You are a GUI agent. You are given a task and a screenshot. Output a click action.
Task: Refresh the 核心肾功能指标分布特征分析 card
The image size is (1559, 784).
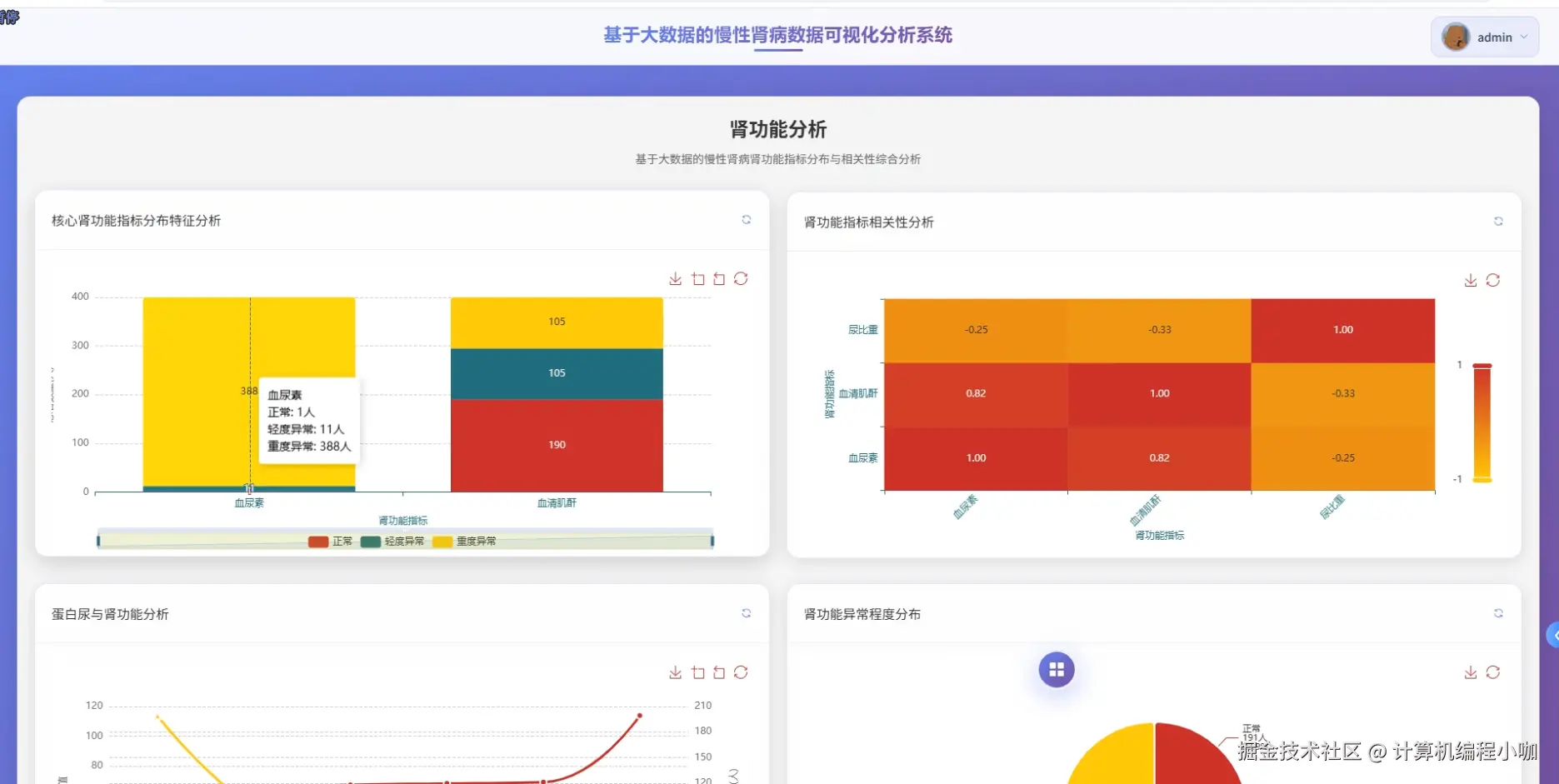coord(747,220)
